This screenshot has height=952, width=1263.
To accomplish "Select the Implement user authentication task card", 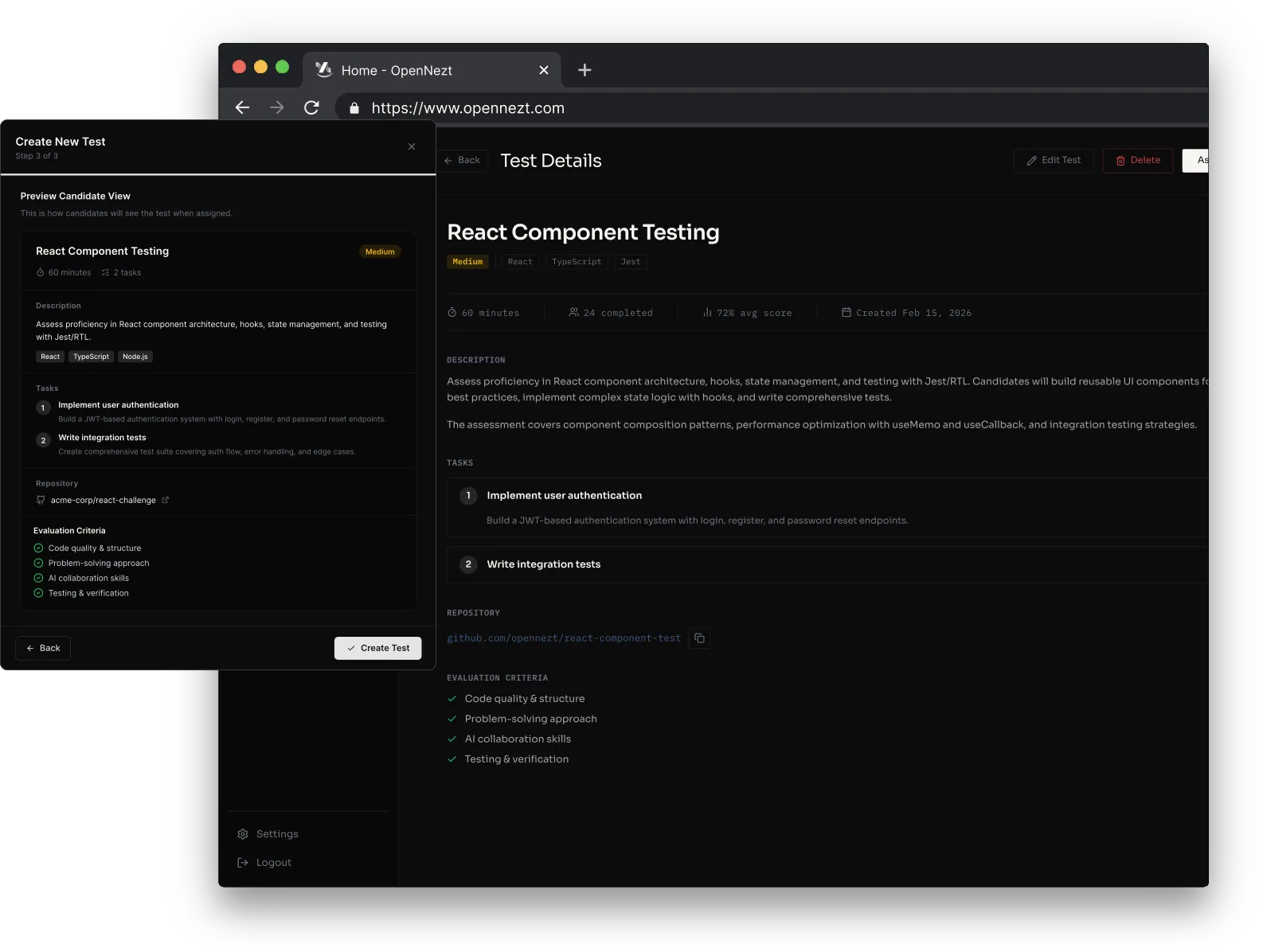I will coord(827,507).
